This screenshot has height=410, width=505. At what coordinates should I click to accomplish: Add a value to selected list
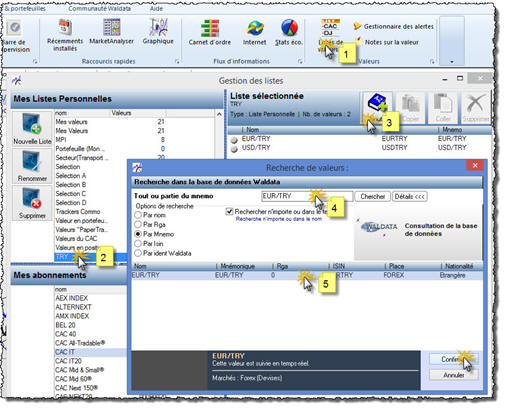(377, 107)
